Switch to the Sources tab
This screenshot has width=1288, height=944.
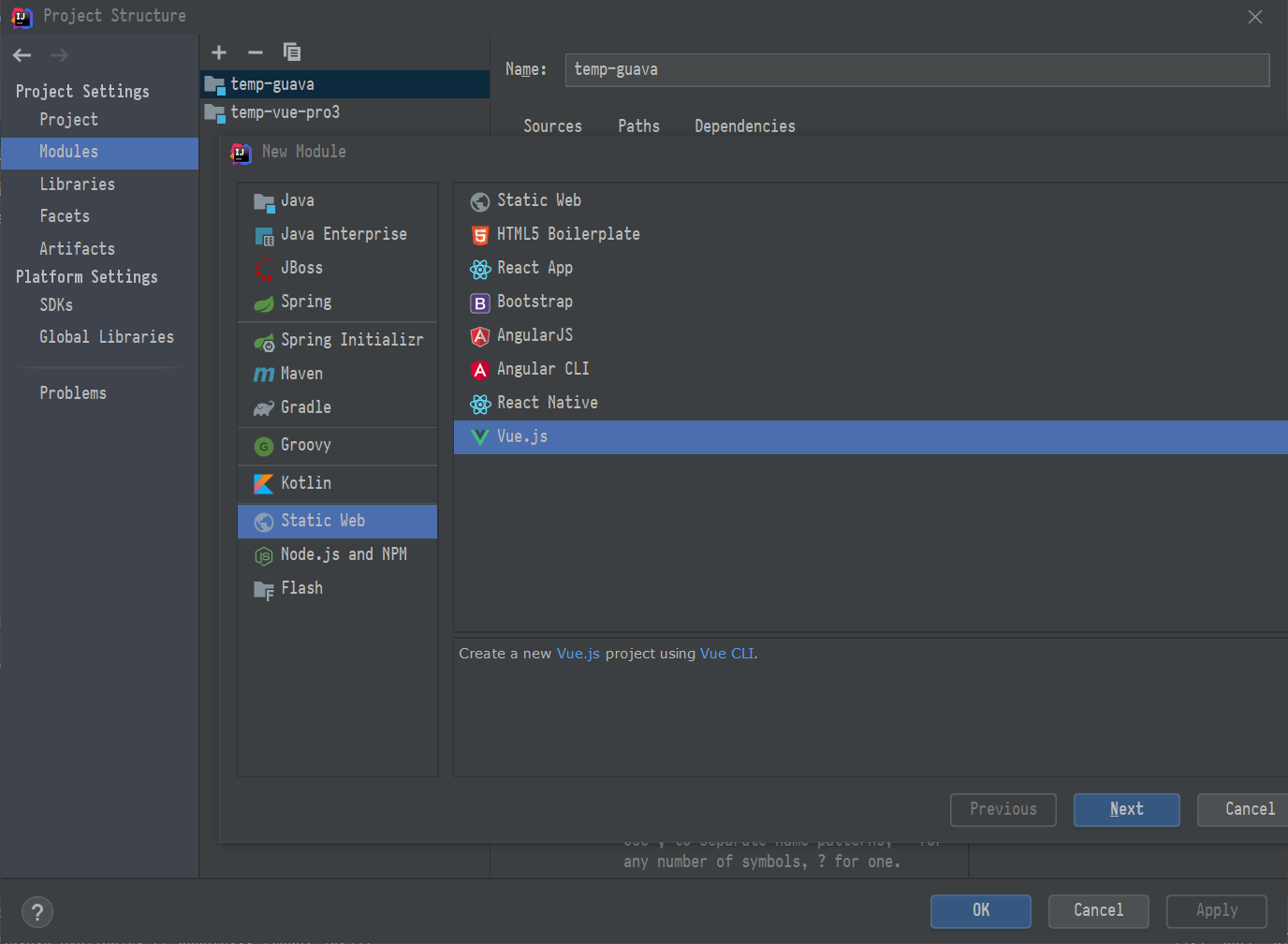click(552, 126)
